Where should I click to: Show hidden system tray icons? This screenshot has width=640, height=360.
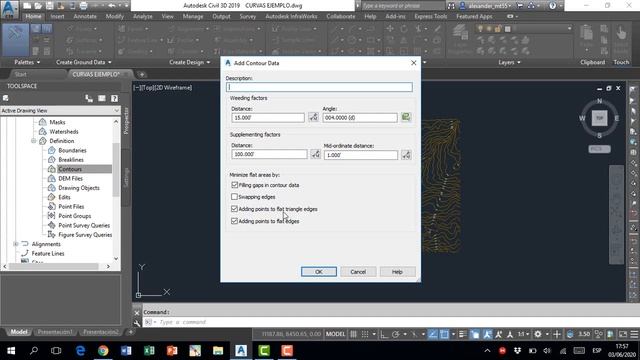[x=487, y=351]
